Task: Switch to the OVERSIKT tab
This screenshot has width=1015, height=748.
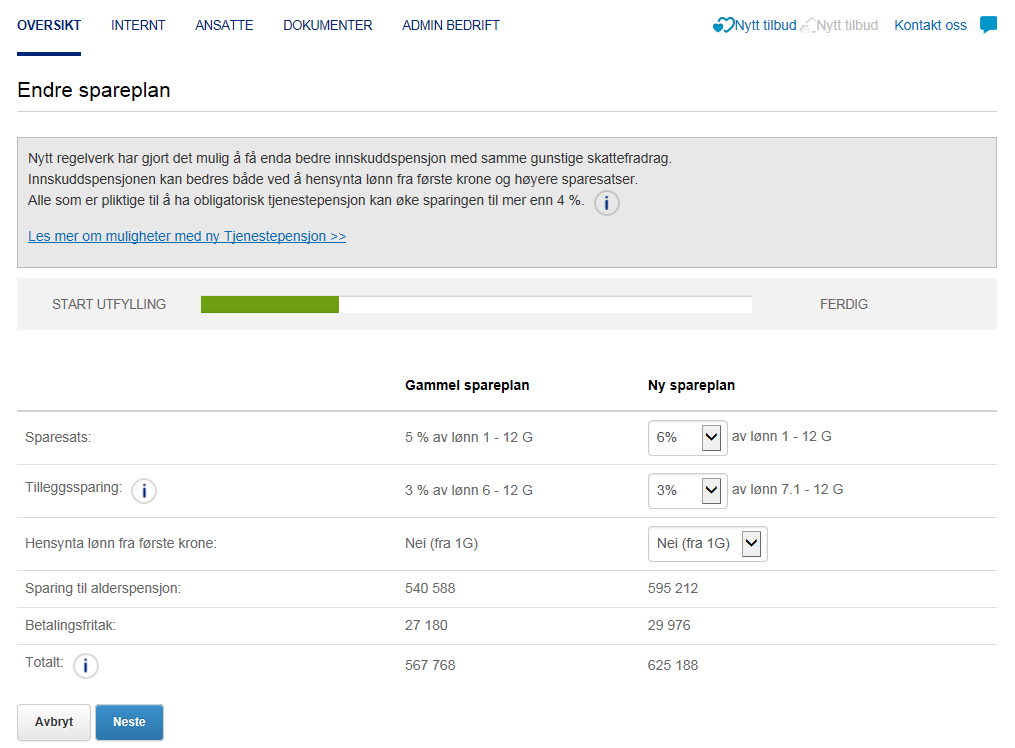Action: (x=49, y=25)
